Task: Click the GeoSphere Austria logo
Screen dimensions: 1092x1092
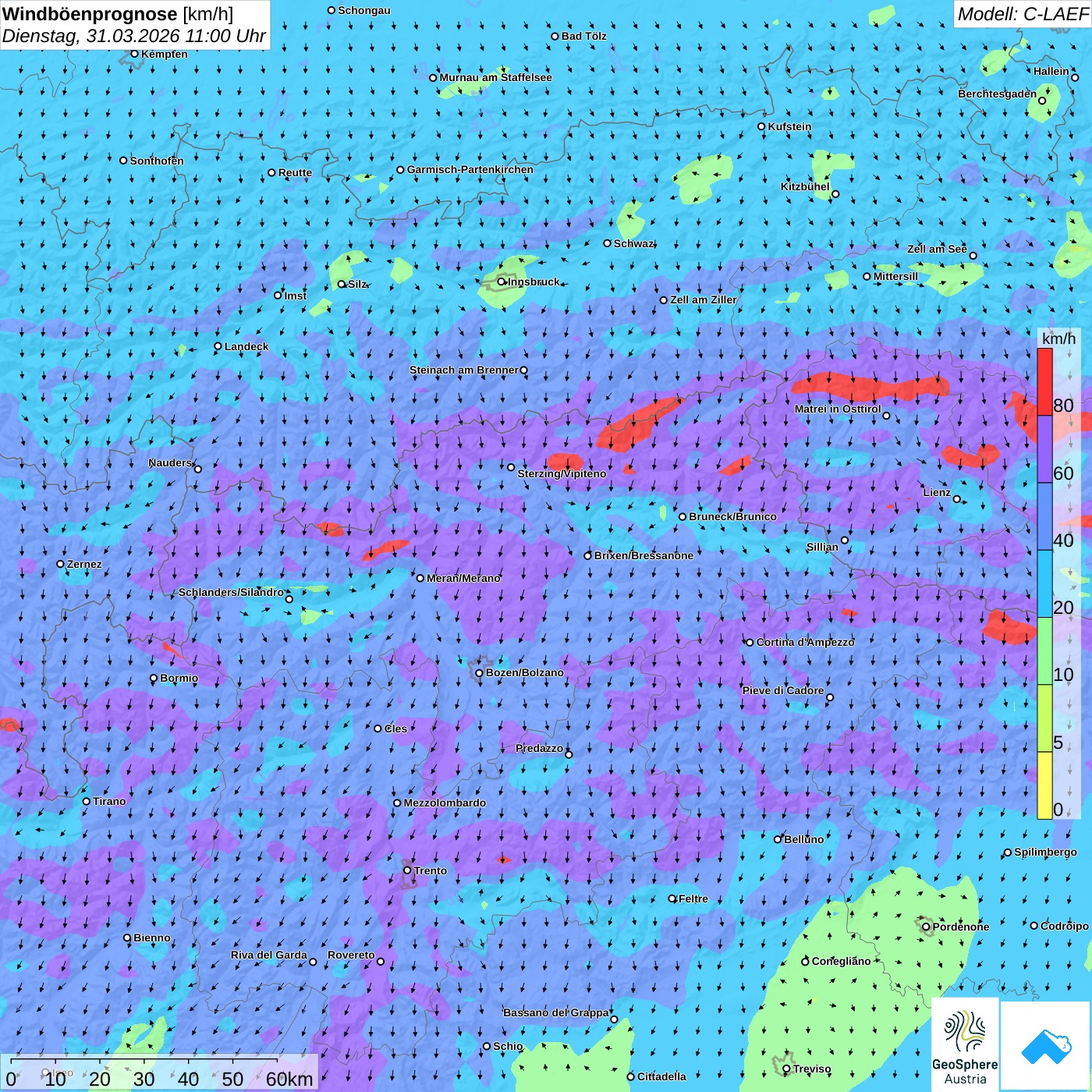Action: [x=965, y=1046]
